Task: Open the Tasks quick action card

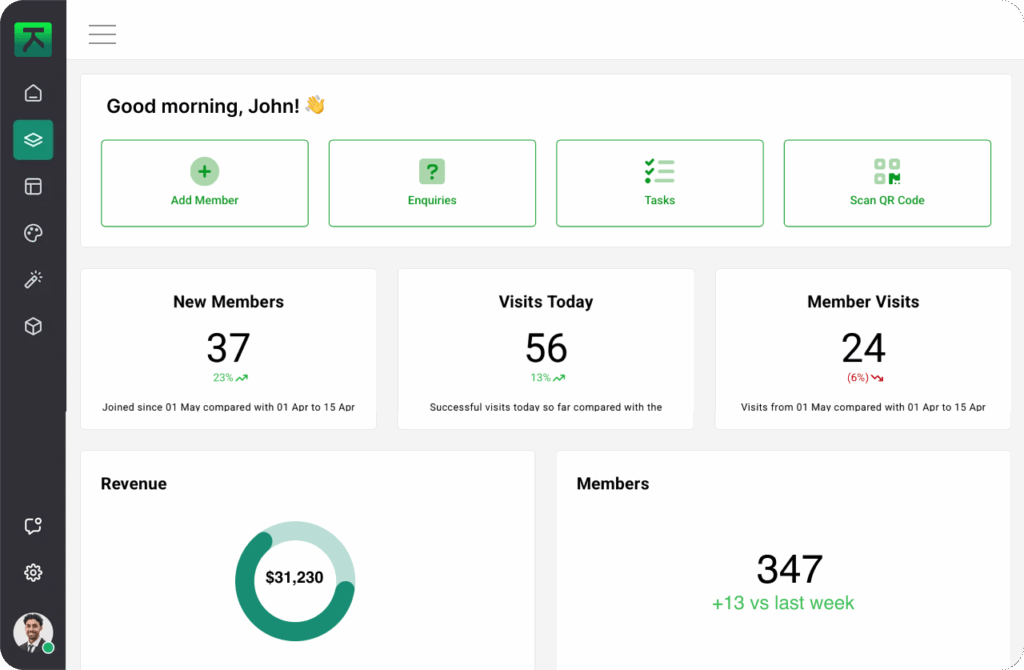Action: (x=659, y=183)
